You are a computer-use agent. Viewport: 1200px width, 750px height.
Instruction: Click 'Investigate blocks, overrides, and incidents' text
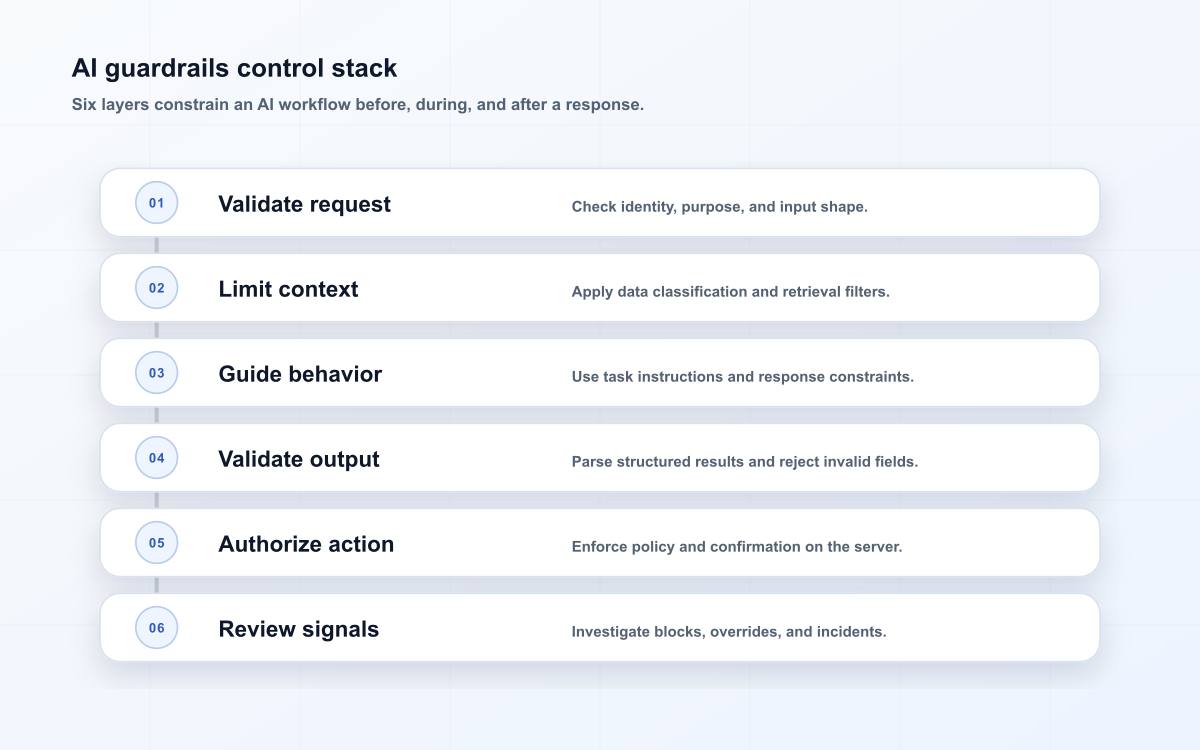click(729, 632)
